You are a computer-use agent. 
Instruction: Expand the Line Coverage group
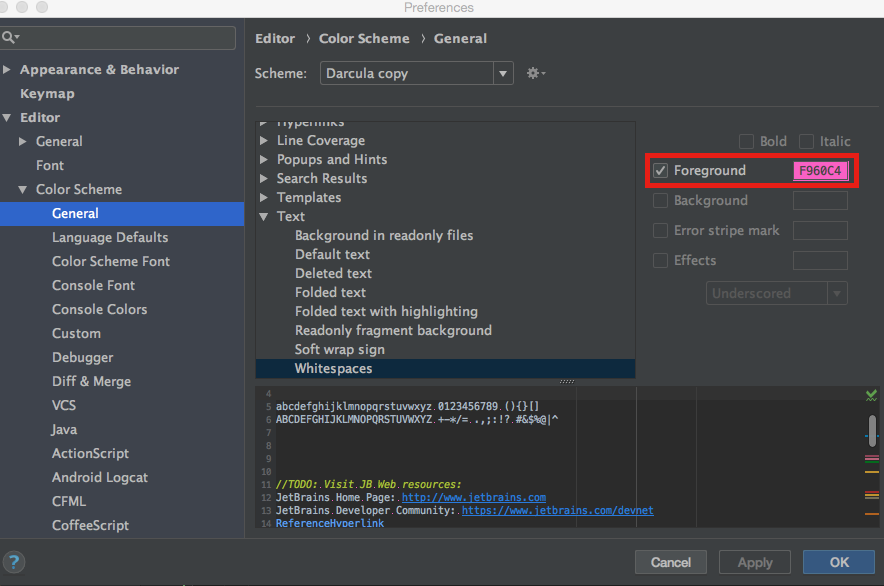click(x=263, y=140)
